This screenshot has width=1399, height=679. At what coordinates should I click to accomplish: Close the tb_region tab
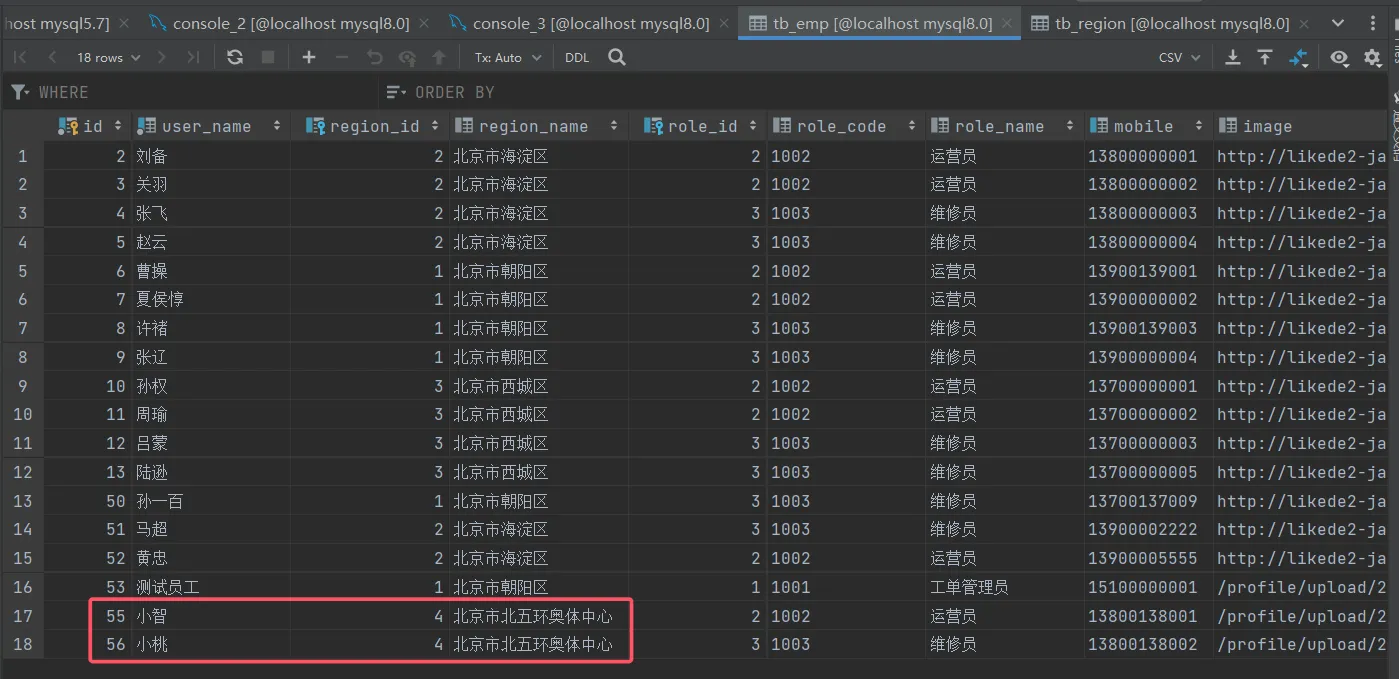coord(1304,23)
